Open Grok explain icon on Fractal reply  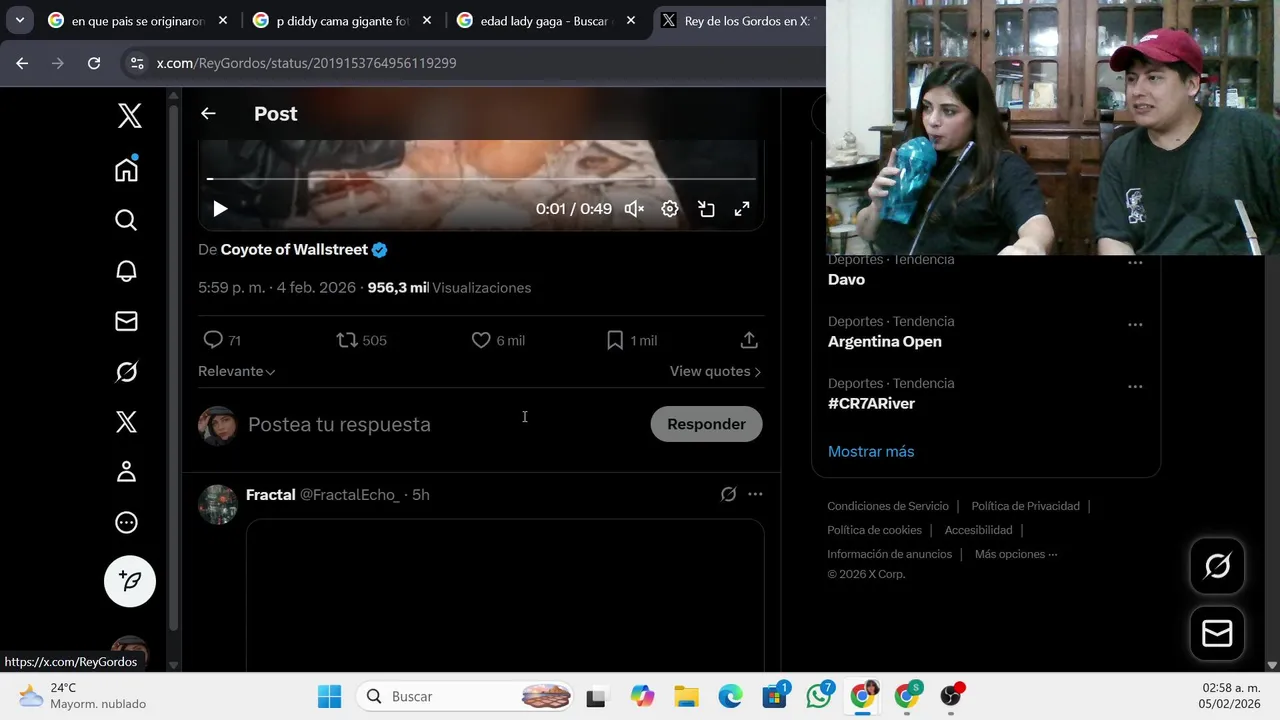coord(729,494)
